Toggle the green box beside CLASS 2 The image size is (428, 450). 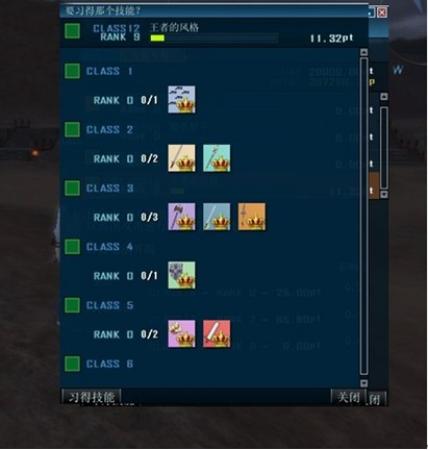pyautogui.click(x=72, y=130)
